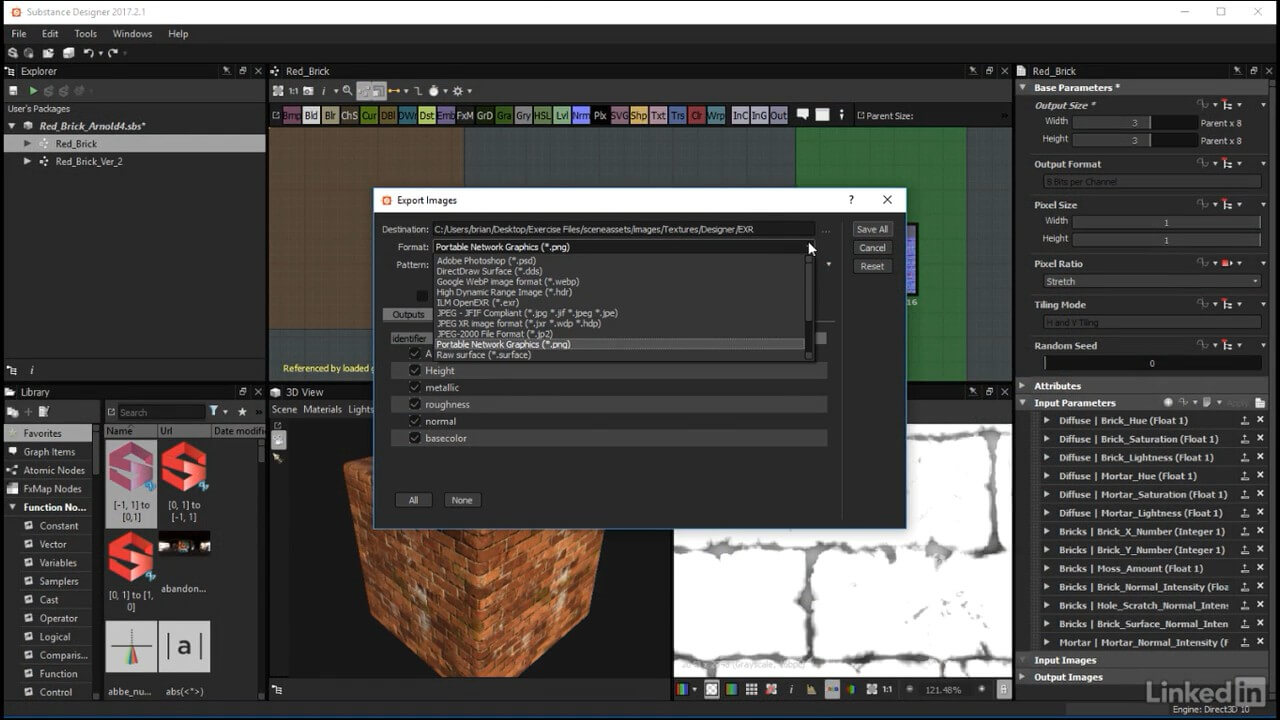Open the Windows menu
The width and height of the screenshot is (1280, 720).
[132, 34]
